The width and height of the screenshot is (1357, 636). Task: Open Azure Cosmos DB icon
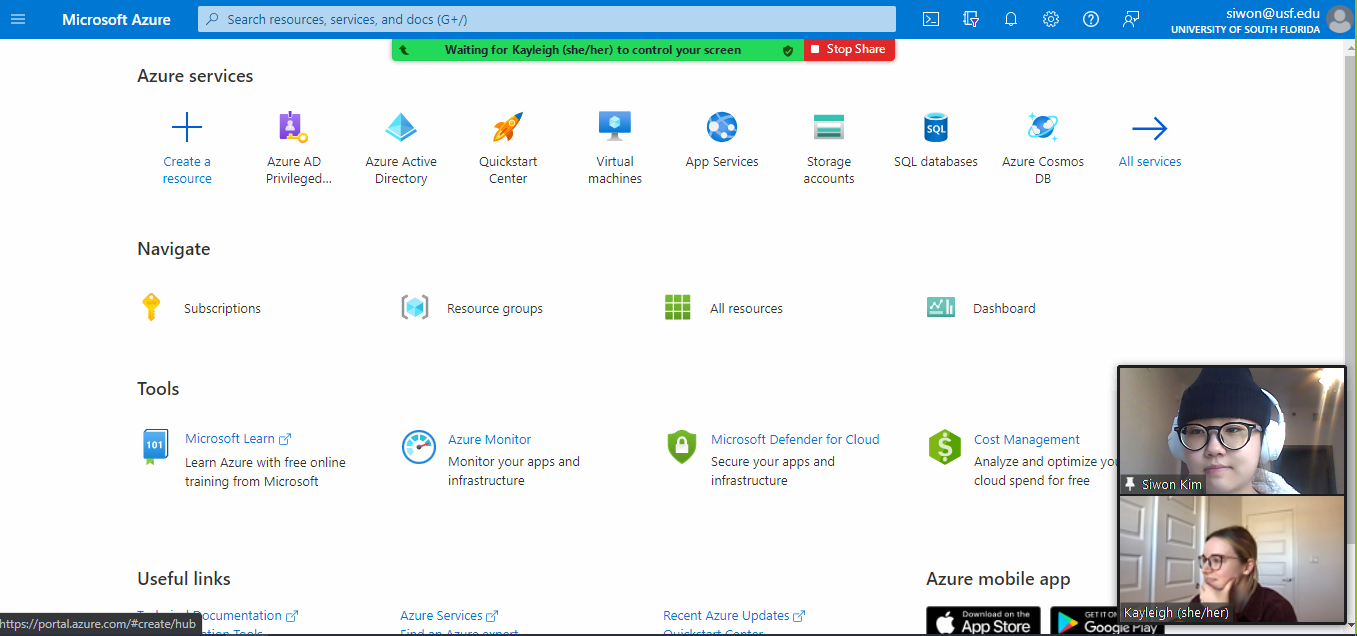pyautogui.click(x=1043, y=127)
